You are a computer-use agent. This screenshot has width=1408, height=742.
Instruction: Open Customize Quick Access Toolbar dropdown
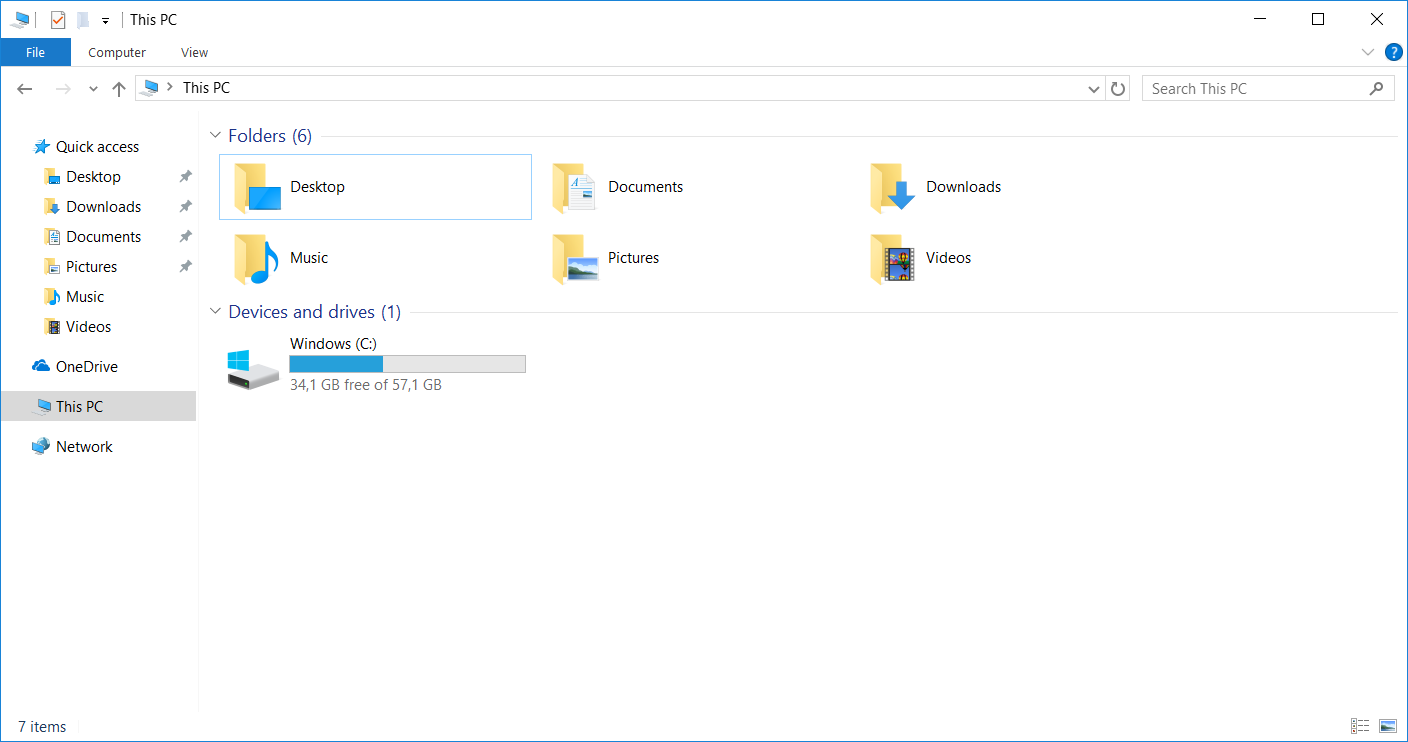click(x=105, y=20)
